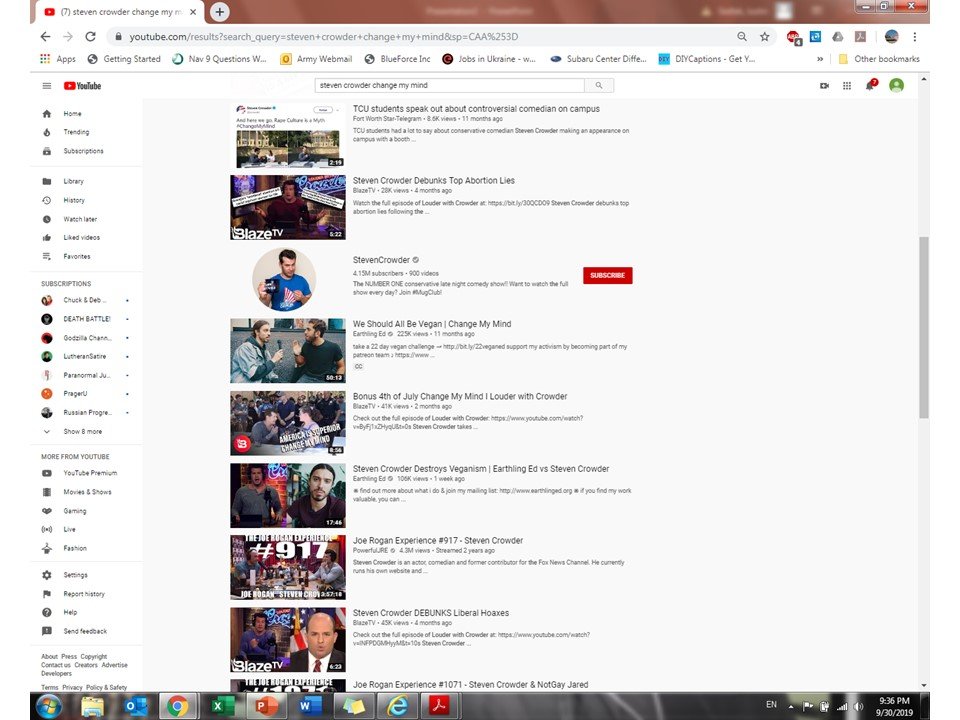Click the red SUBSCRIBE button
The image size is (960, 720).
[x=607, y=276]
